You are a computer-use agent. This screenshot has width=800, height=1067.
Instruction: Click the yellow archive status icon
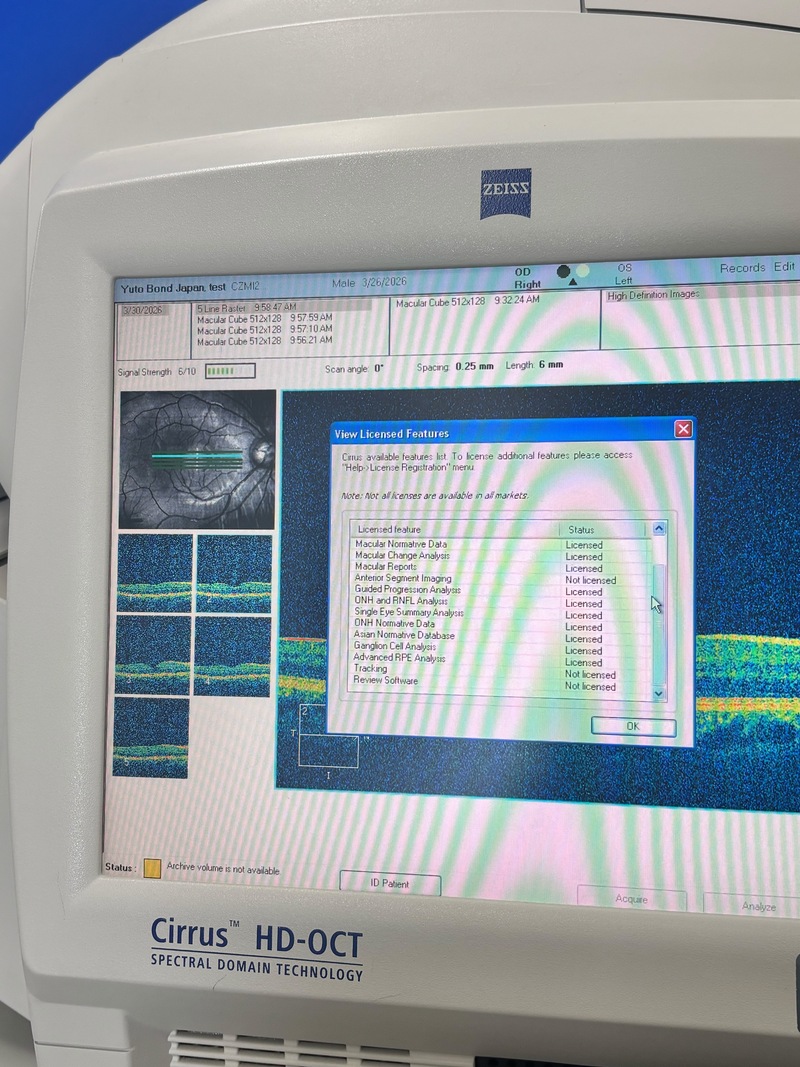pyautogui.click(x=152, y=868)
